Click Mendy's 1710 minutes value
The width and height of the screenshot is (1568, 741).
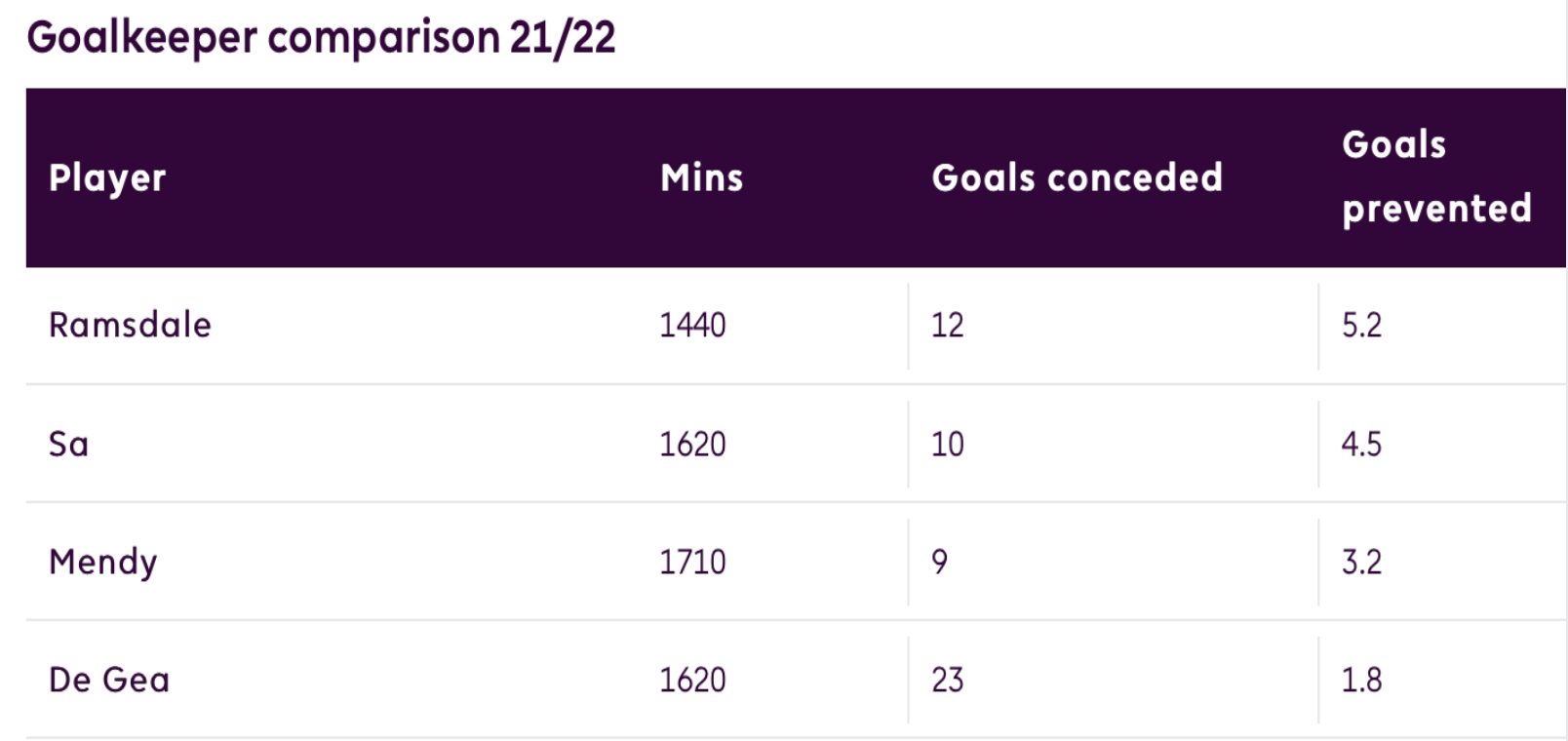pyautogui.click(x=692, y=562)
